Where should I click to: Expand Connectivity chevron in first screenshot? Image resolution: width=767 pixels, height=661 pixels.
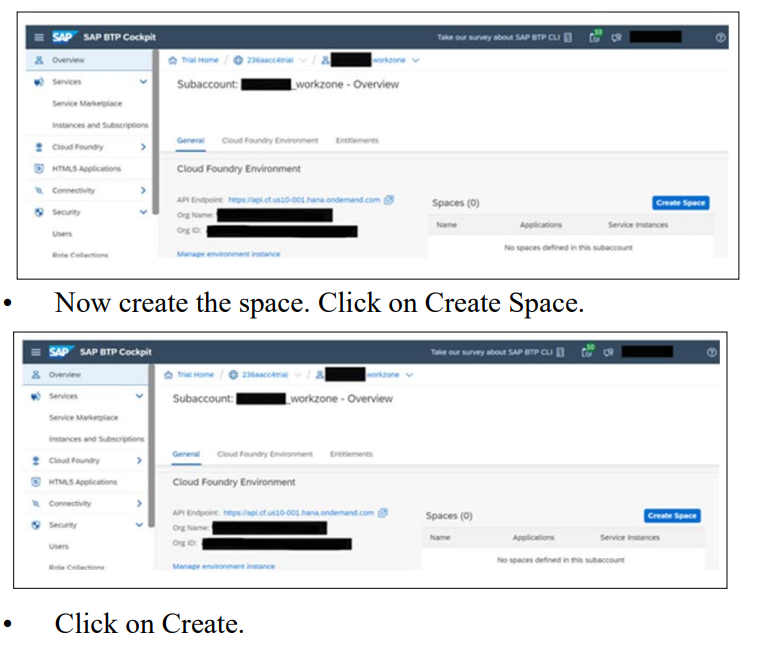pyautogui.click(x=143, y=190)
